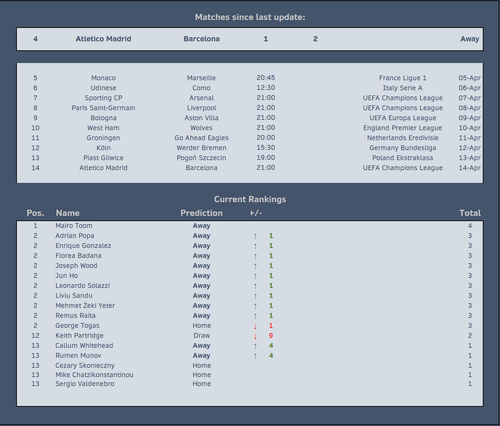Click 'Marseille' away team
Image resolution: width=500 pixels, height=426 pixels.
click(x=201, y=78)
